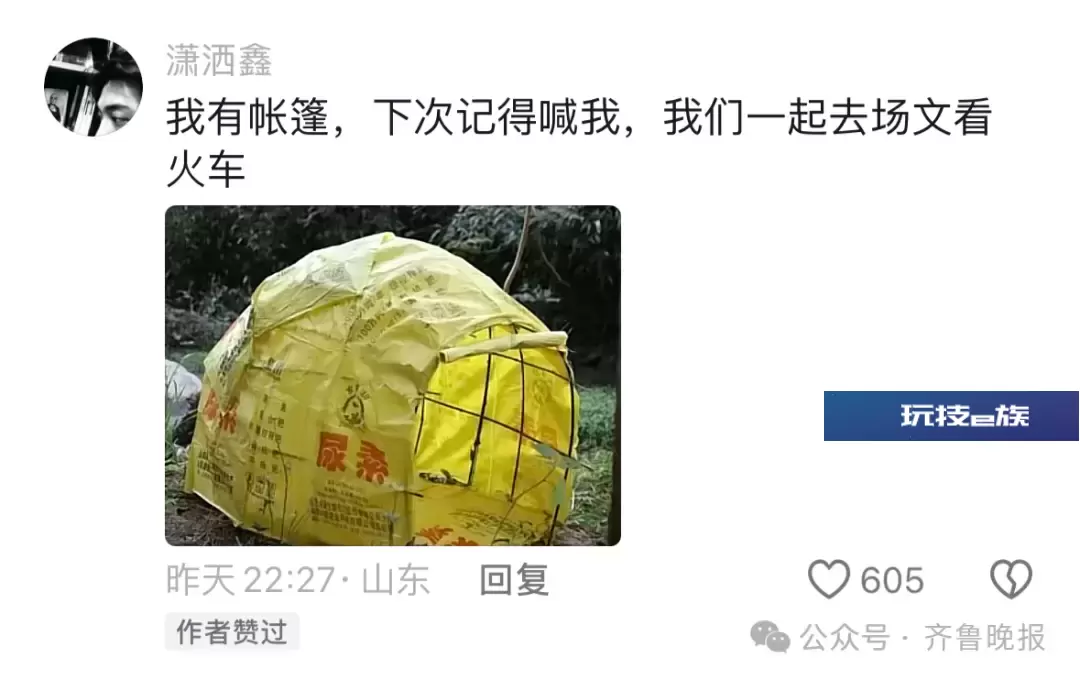The width and height of the screenshot is (1080, 680).
Task: Tap the 玩技e族 blue banner
Action: point(951,416)
